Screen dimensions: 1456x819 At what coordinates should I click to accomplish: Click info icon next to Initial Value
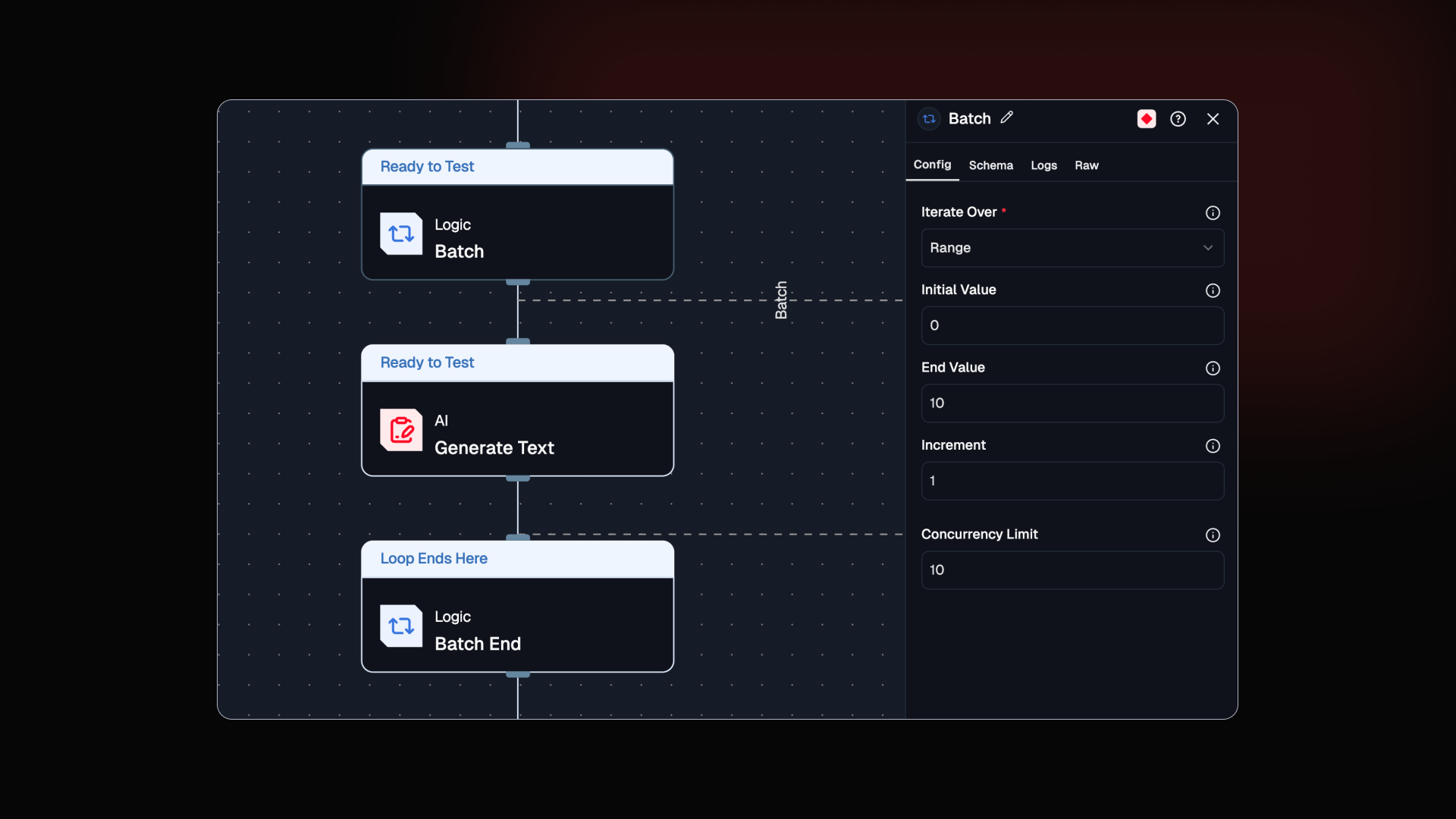coord(1213,290)
